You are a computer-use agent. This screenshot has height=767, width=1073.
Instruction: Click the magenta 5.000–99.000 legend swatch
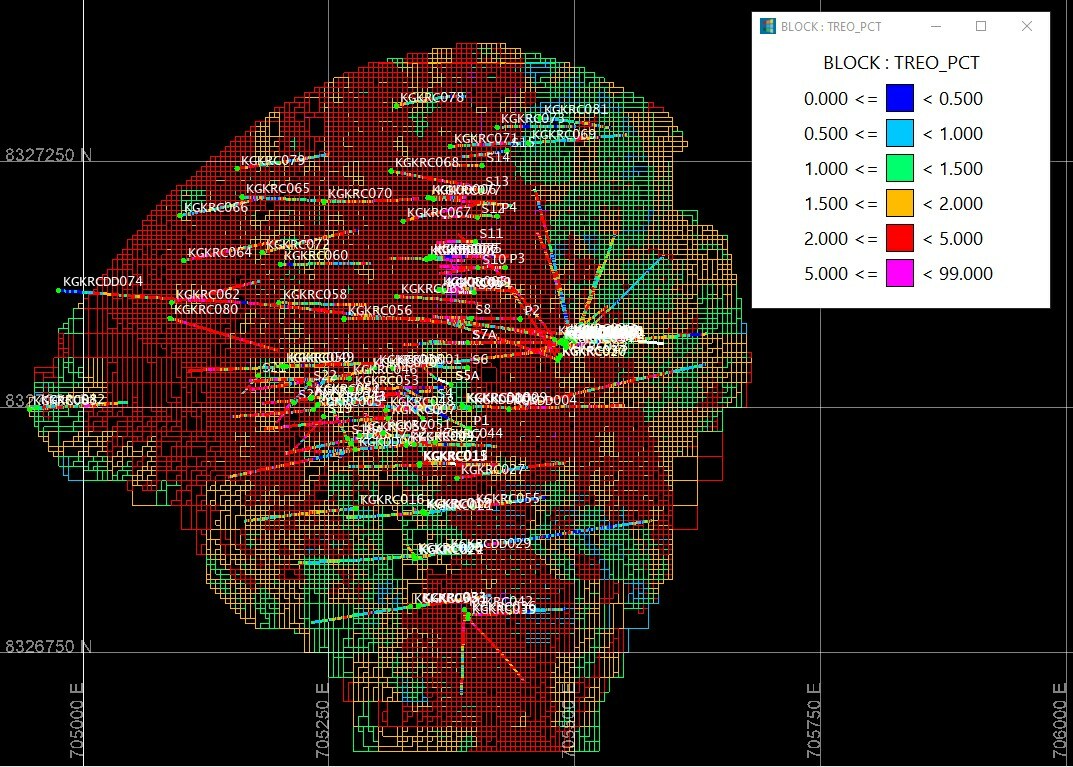[900, 273]
